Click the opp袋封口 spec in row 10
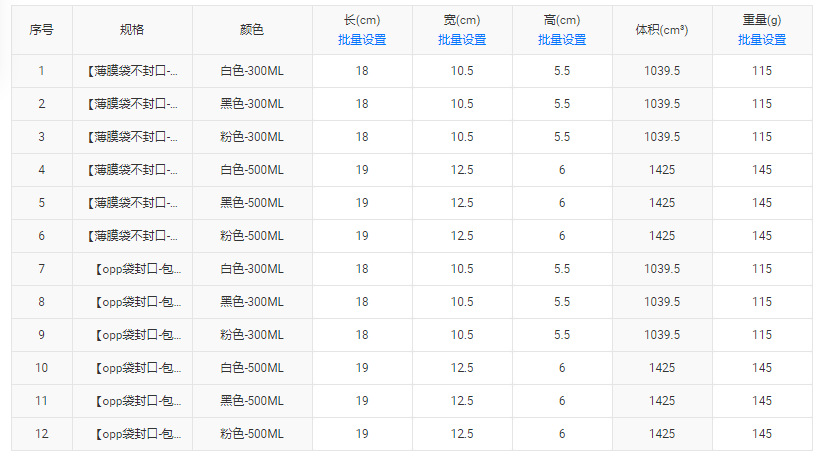Viewport: 829px width, 456px height. pos(137,368)
